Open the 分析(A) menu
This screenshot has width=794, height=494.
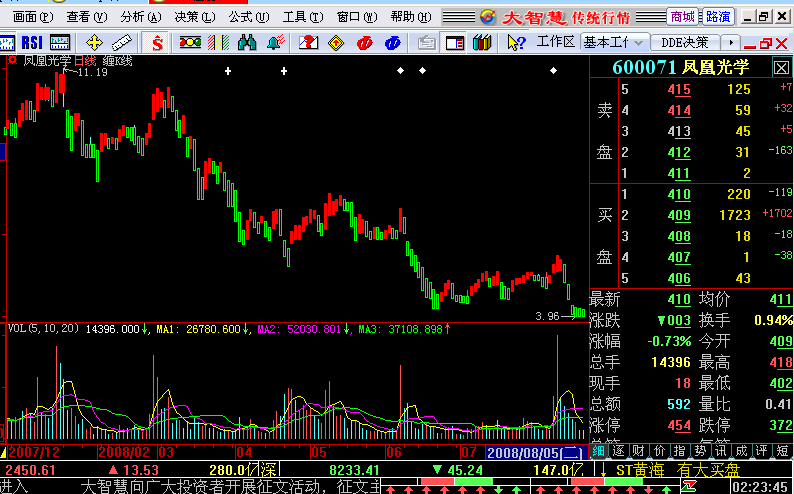(141, 17)
